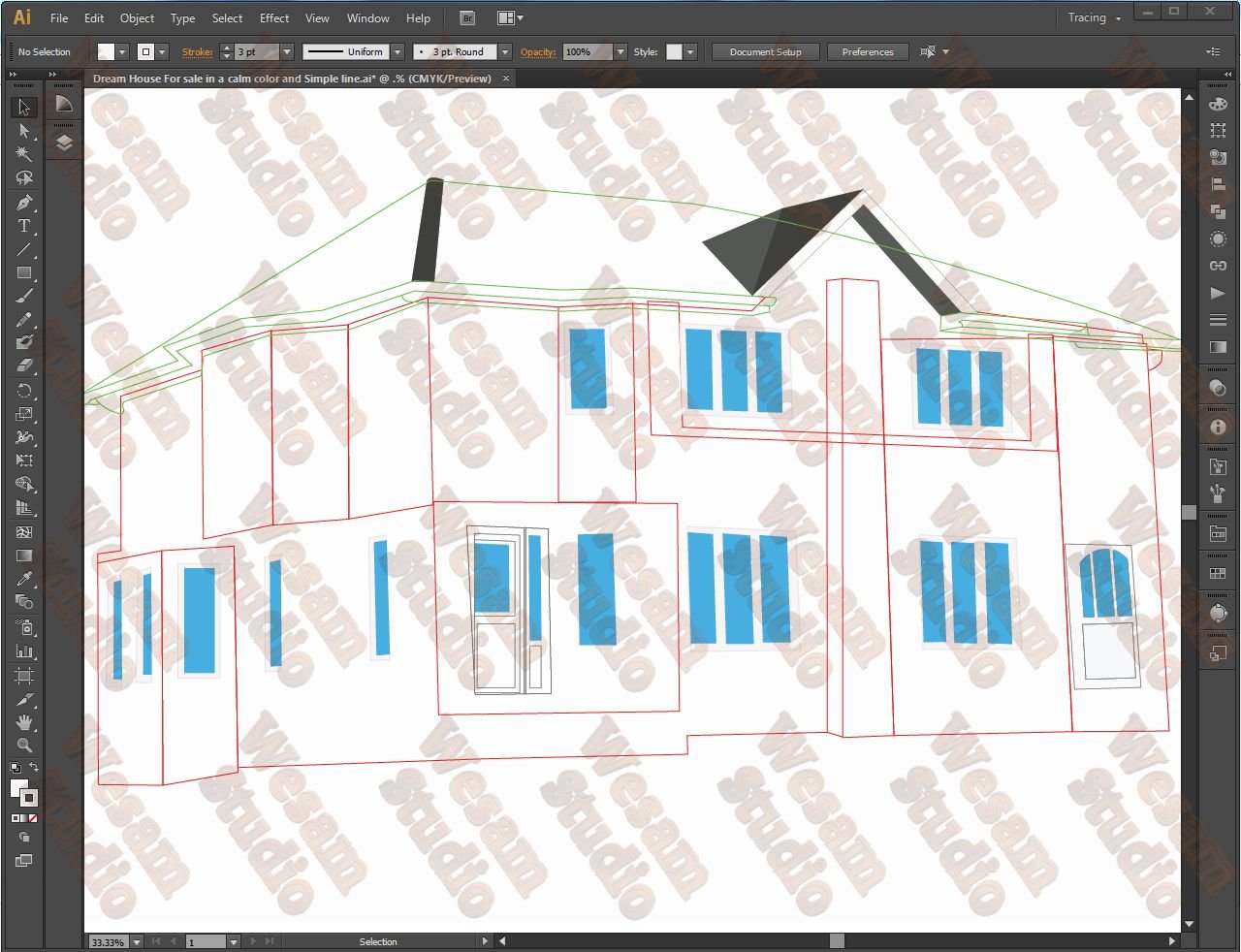This screenshot has width=1241, height=952.
Task: Activate the Stroke box in toolbox
Action: tap(30, 799)
